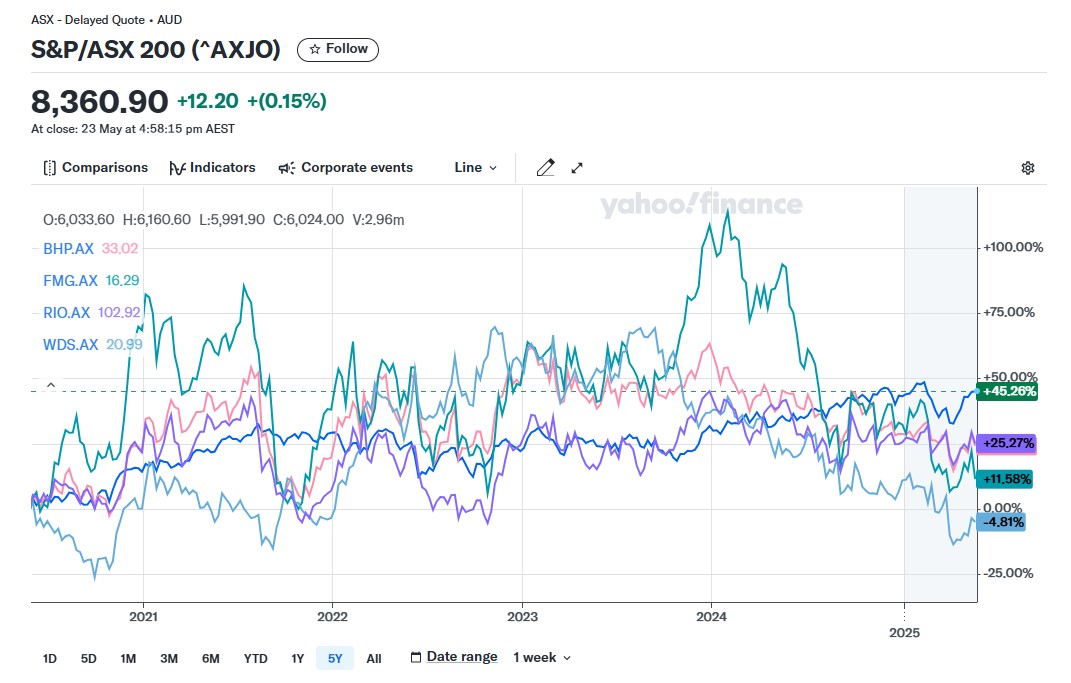Open chart settings gear
This screenshot has width=1071, height=683.
point(1027,168)
